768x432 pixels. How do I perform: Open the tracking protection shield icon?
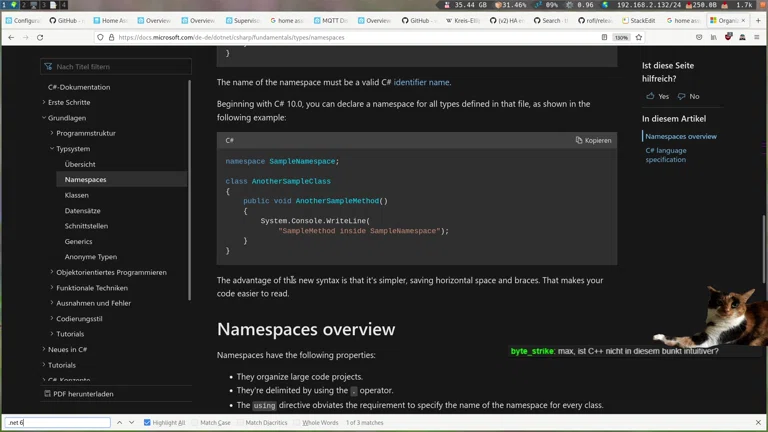tap(100, 37)
